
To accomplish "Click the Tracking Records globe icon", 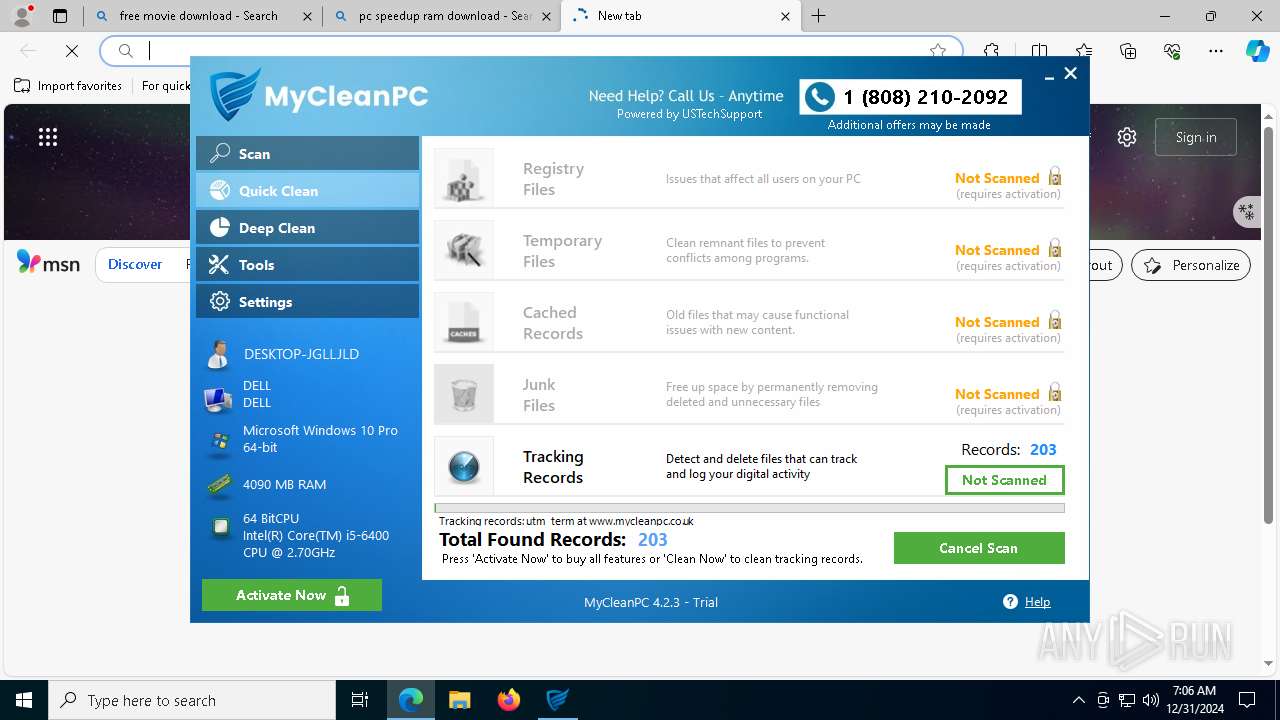I will tap(464, 467).
